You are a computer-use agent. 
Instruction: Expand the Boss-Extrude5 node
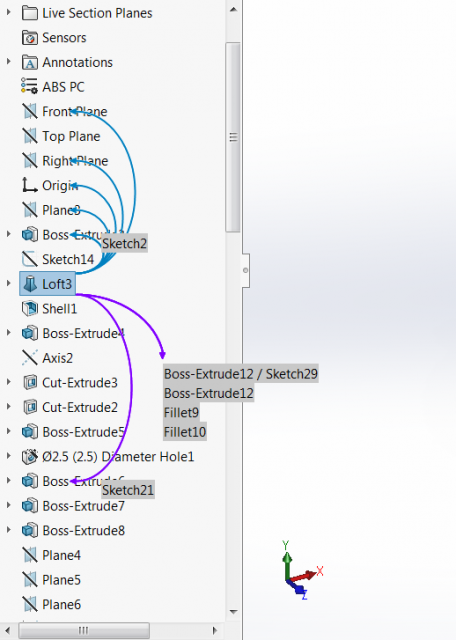[x=8, y=431]
